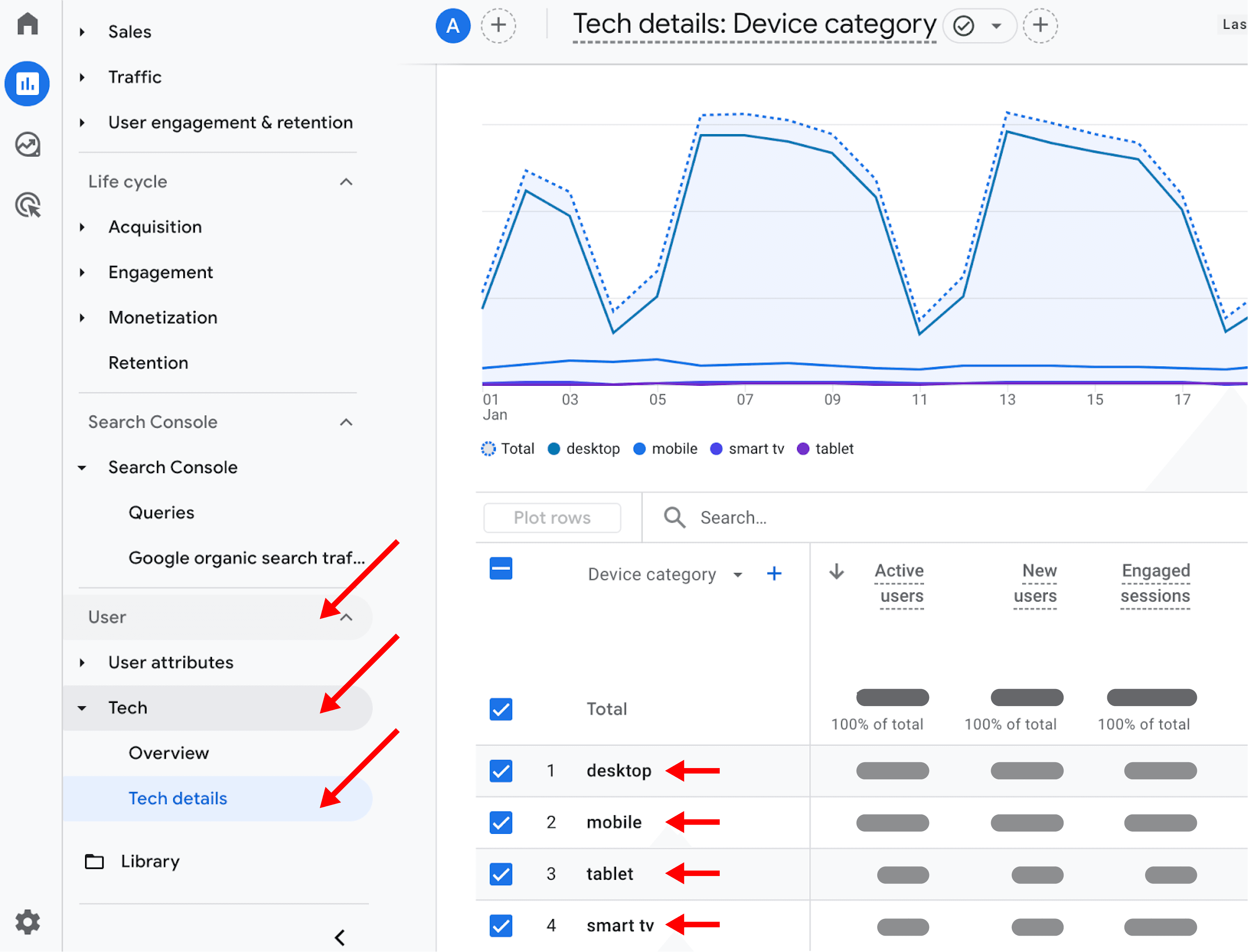
Task: Click the A account avatar
Action: click(x=453, y=25)
